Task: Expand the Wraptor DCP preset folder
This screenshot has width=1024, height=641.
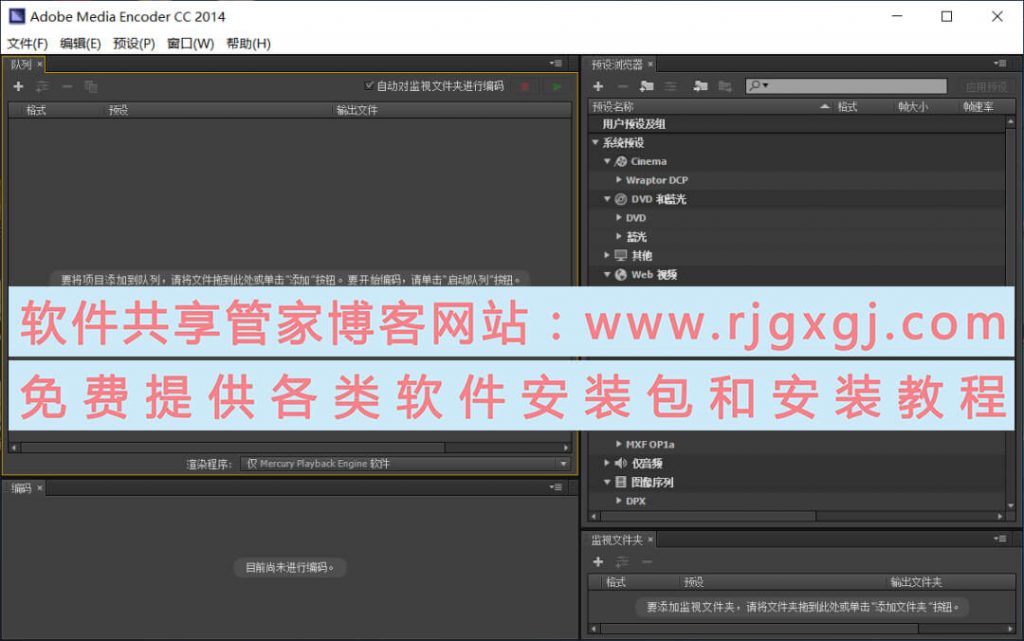Action: click(618, 180)
